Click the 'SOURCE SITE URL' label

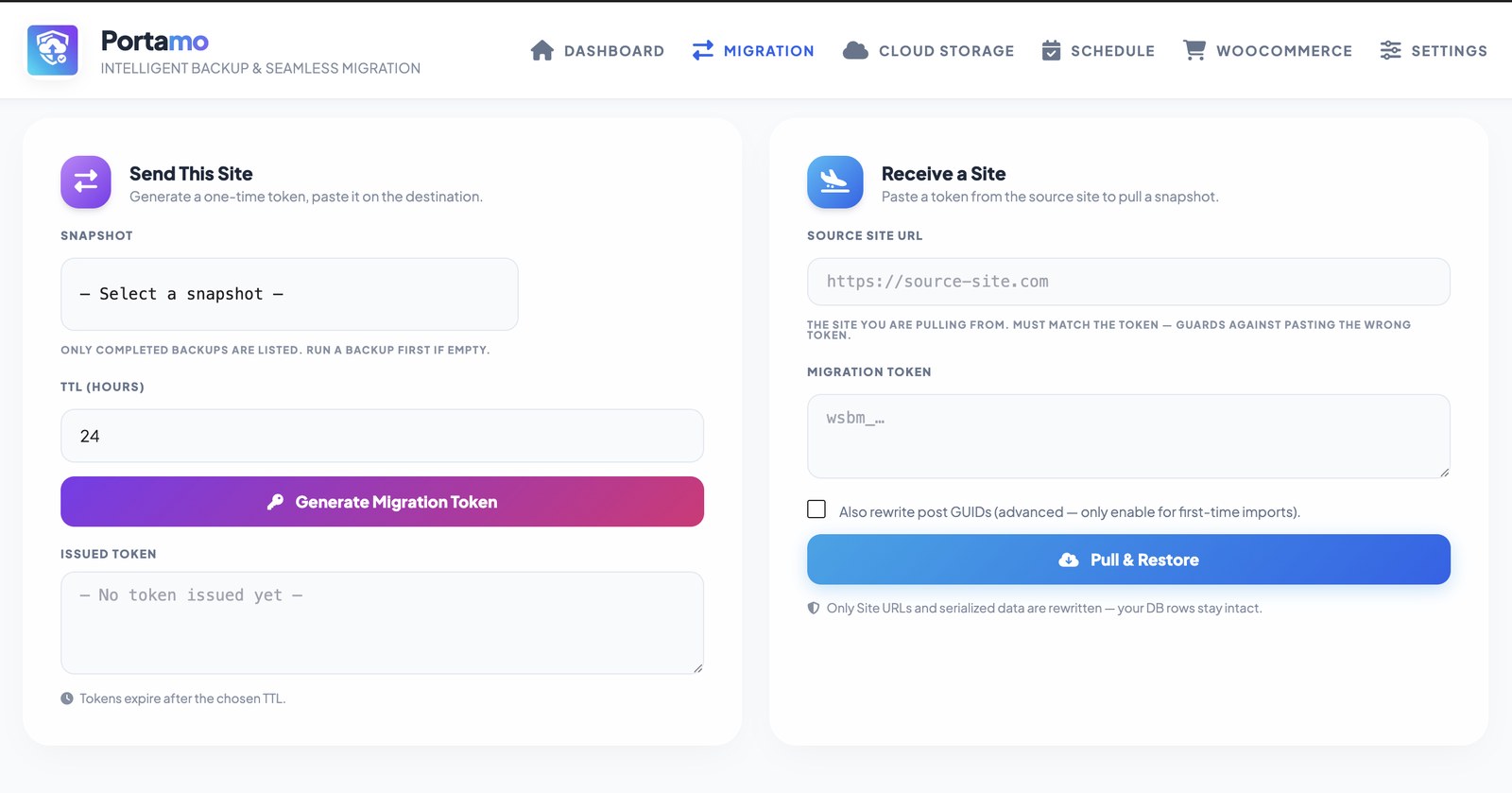[x=865, y=235]
